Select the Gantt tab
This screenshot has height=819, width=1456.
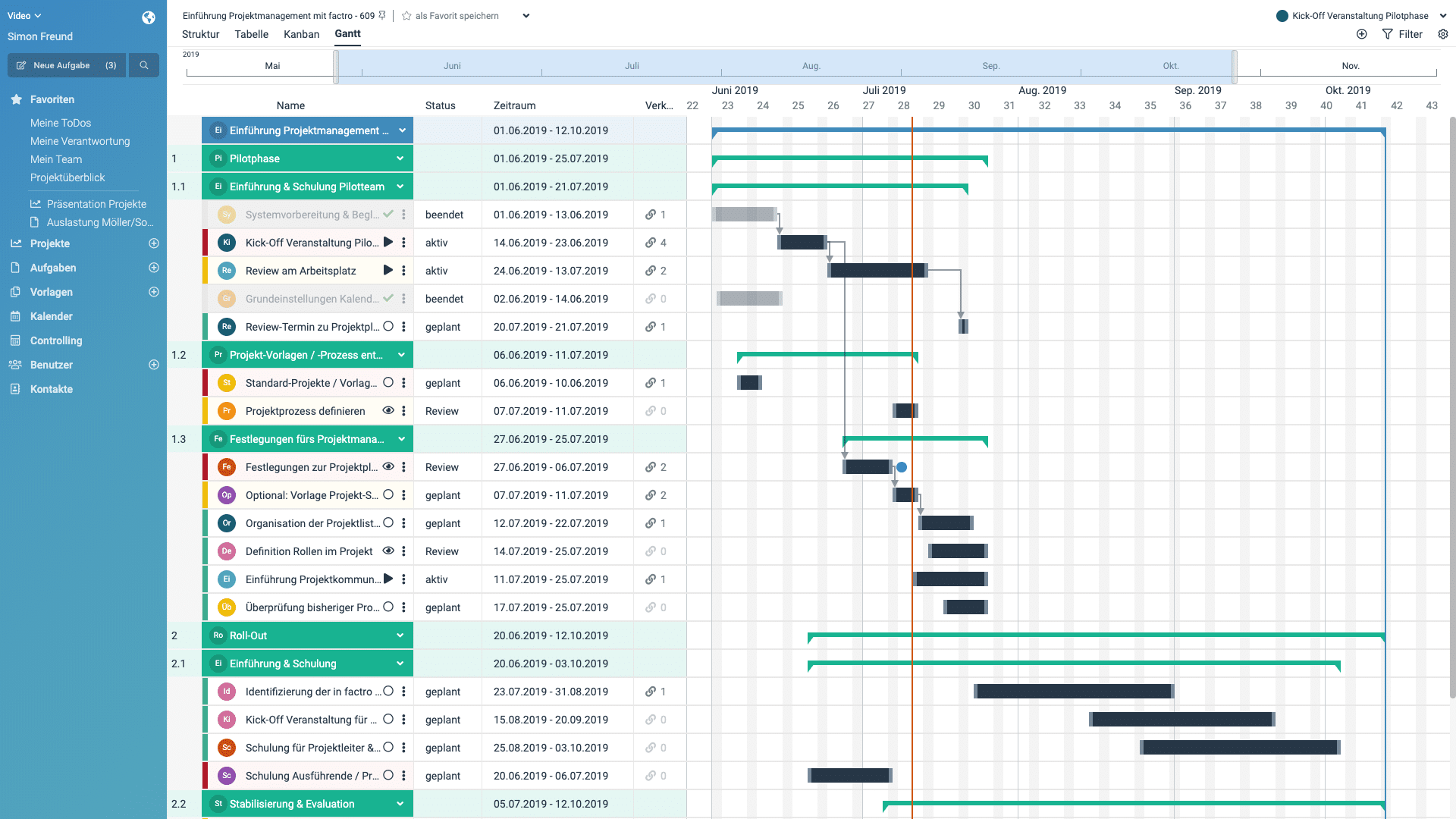pyautogui.click(x=347, y=33)
